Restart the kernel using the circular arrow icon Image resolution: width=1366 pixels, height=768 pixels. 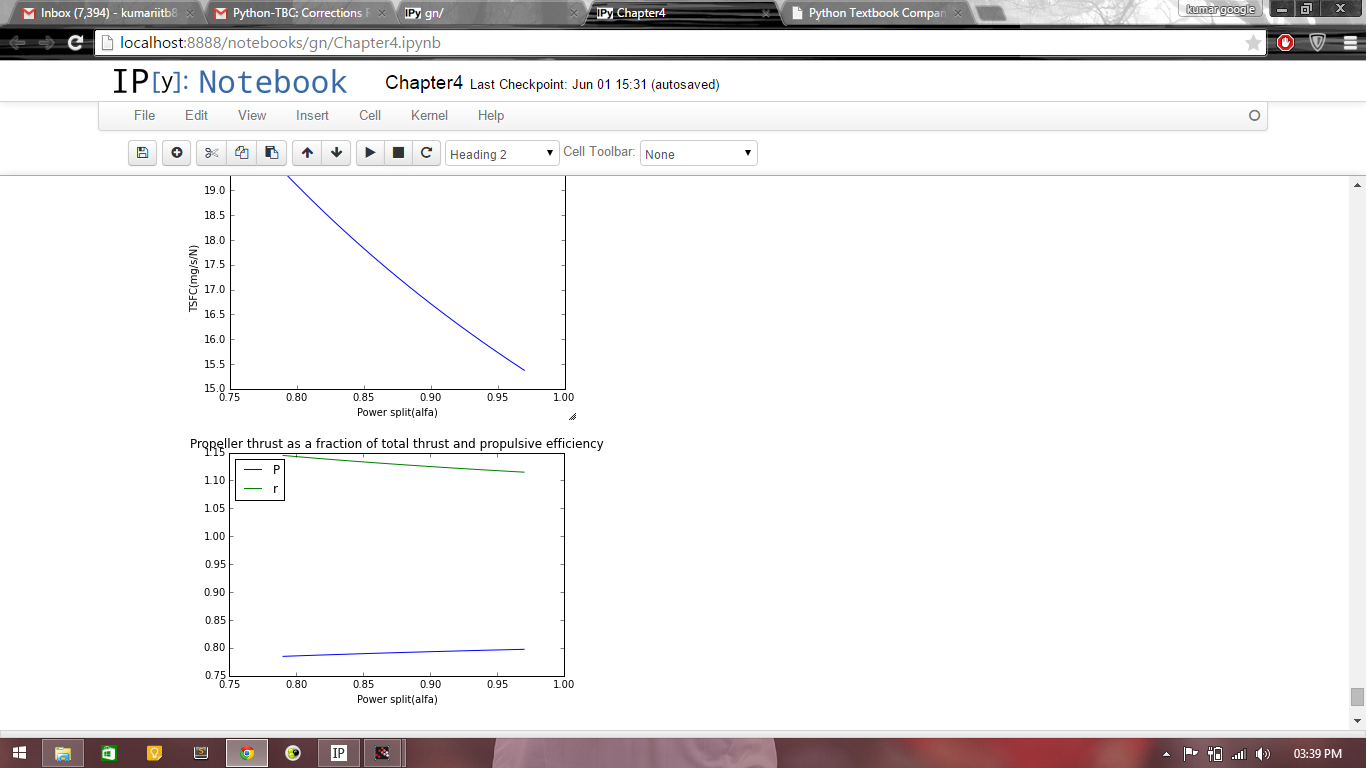click(426, 153)
